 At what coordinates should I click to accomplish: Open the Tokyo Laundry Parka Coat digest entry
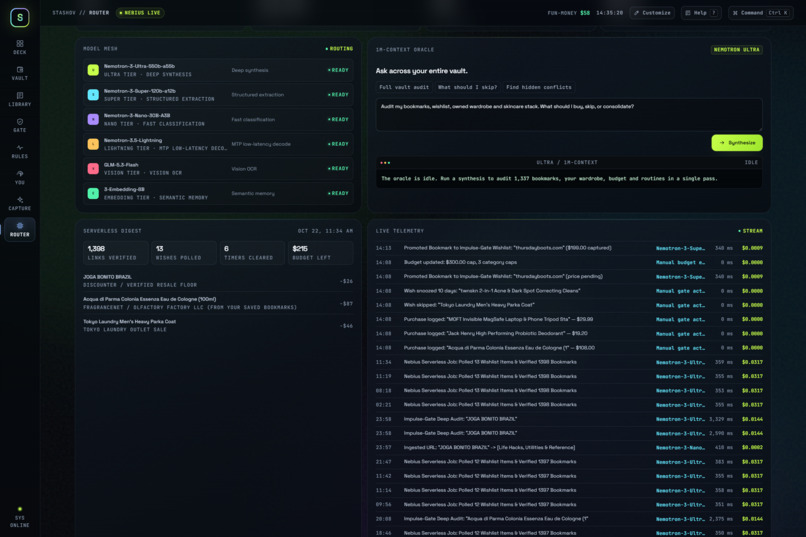pyautogui.click(x=218, y=326)
